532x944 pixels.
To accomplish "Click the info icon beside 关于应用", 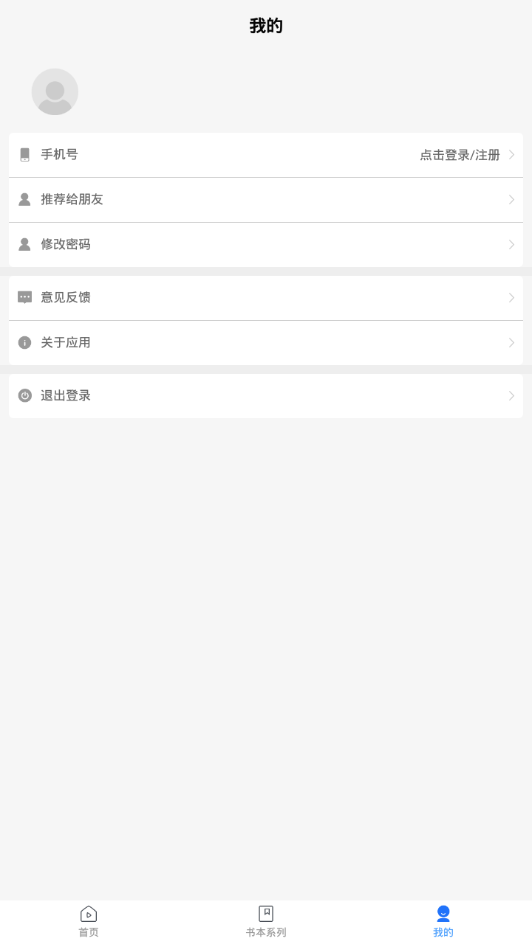I will tap(25, 343).
